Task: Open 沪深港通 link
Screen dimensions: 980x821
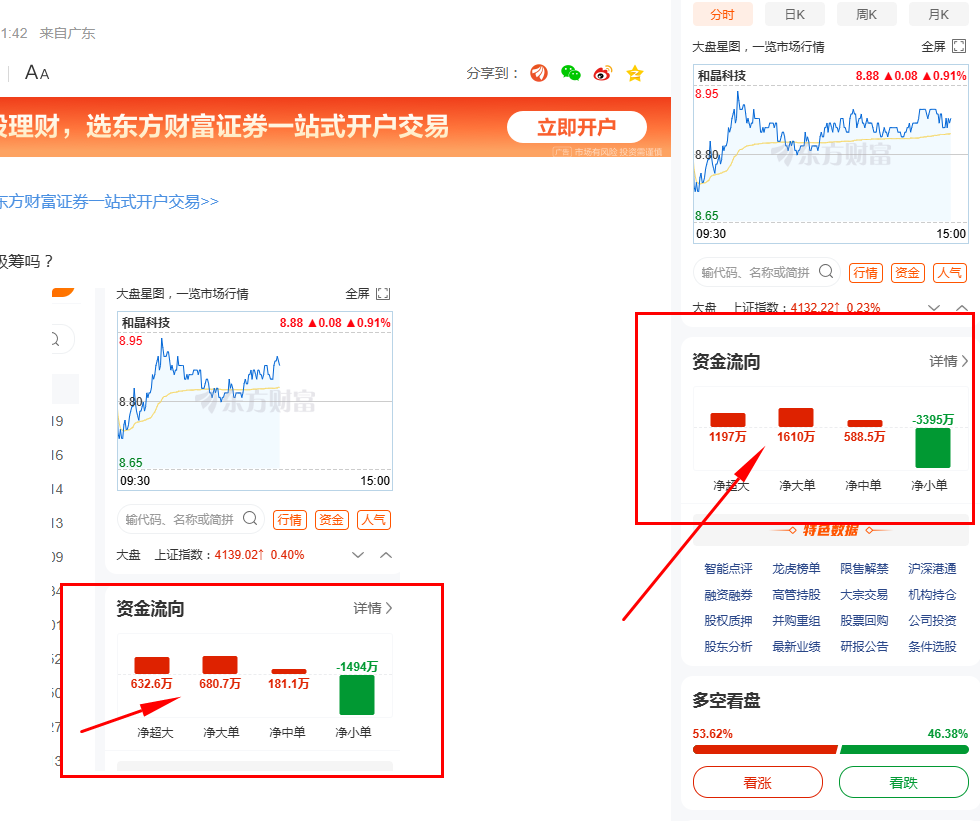Action: click(x=932, y=569)
